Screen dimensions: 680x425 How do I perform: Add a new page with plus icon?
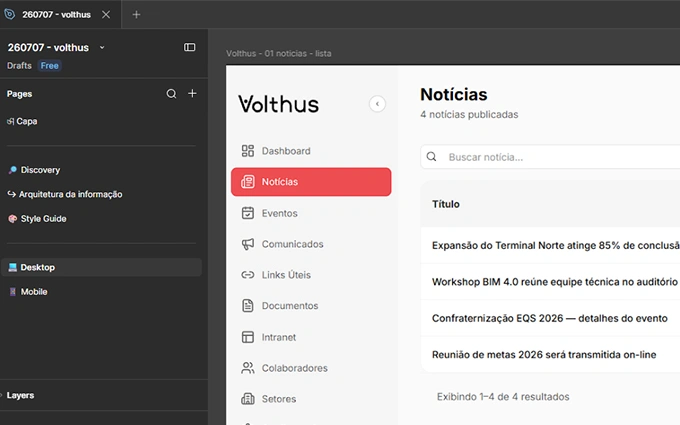pos(192,93)
